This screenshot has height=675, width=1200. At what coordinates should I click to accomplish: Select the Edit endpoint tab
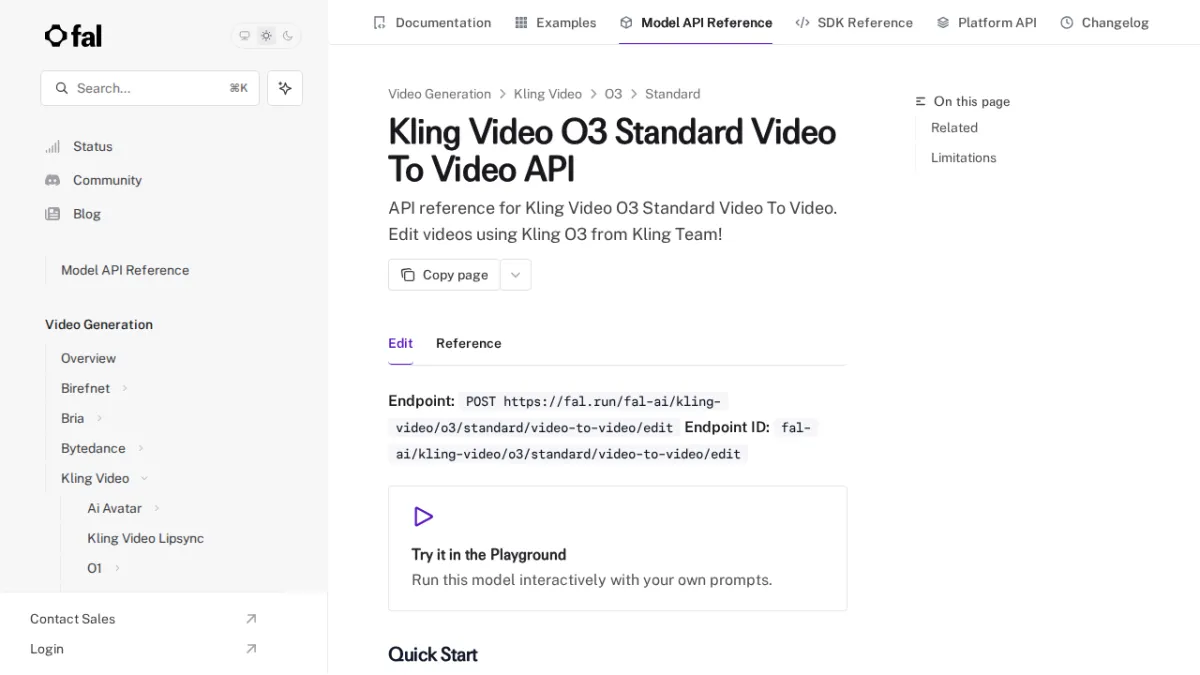(x=400, y=343)
